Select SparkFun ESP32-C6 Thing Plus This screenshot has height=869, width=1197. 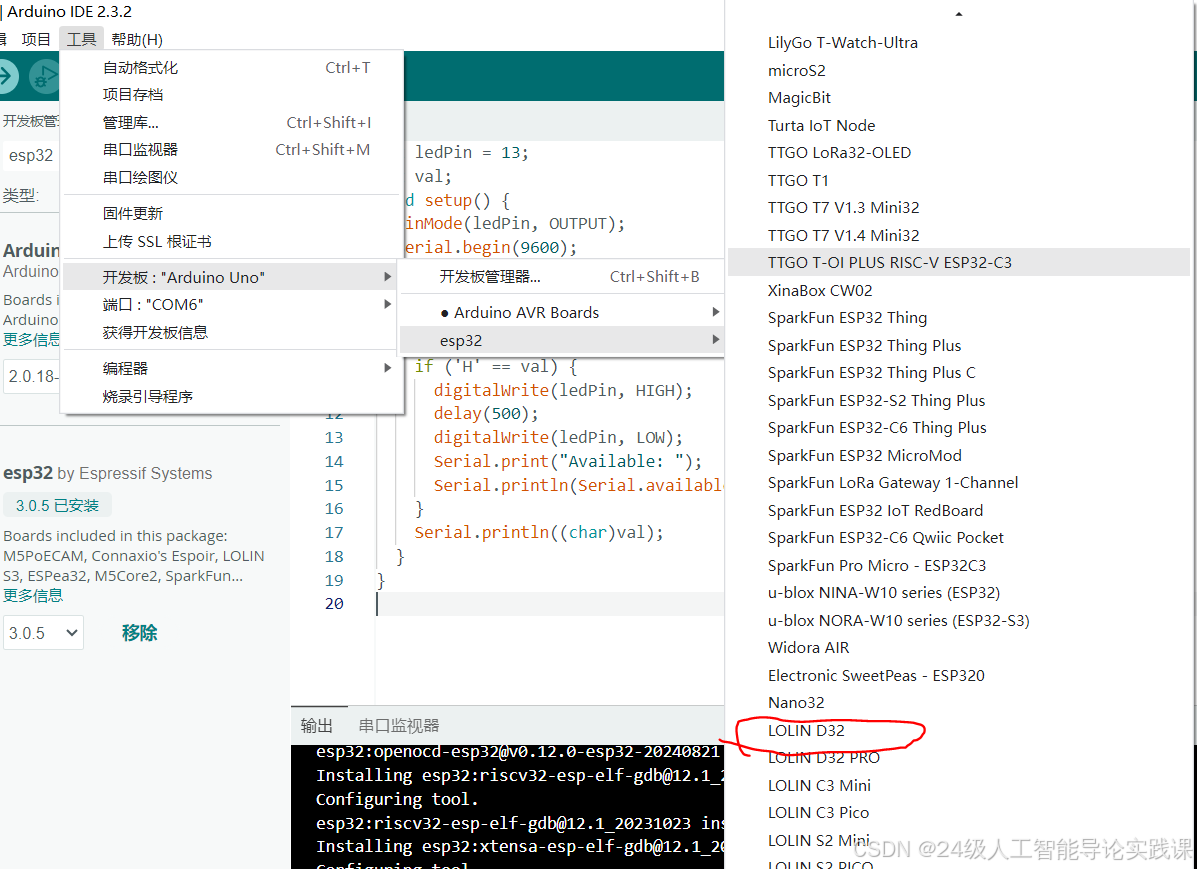coord(958,428)
